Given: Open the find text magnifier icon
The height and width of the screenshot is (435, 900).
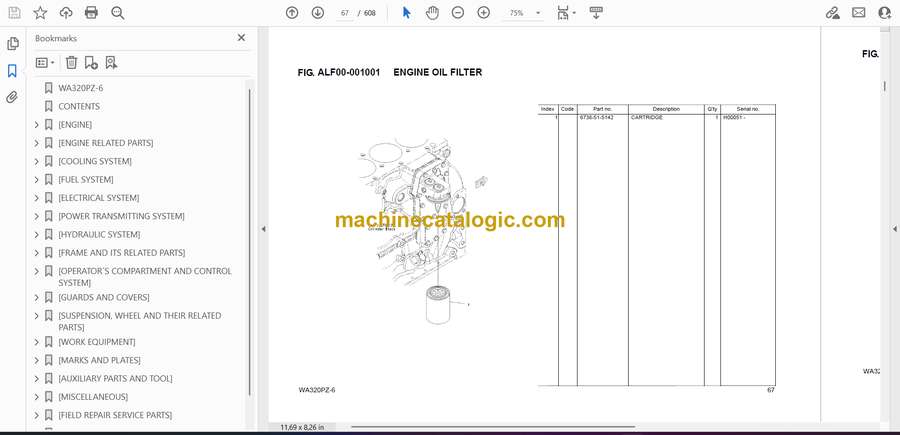Looking at the screenshot, I should [118, 13].
